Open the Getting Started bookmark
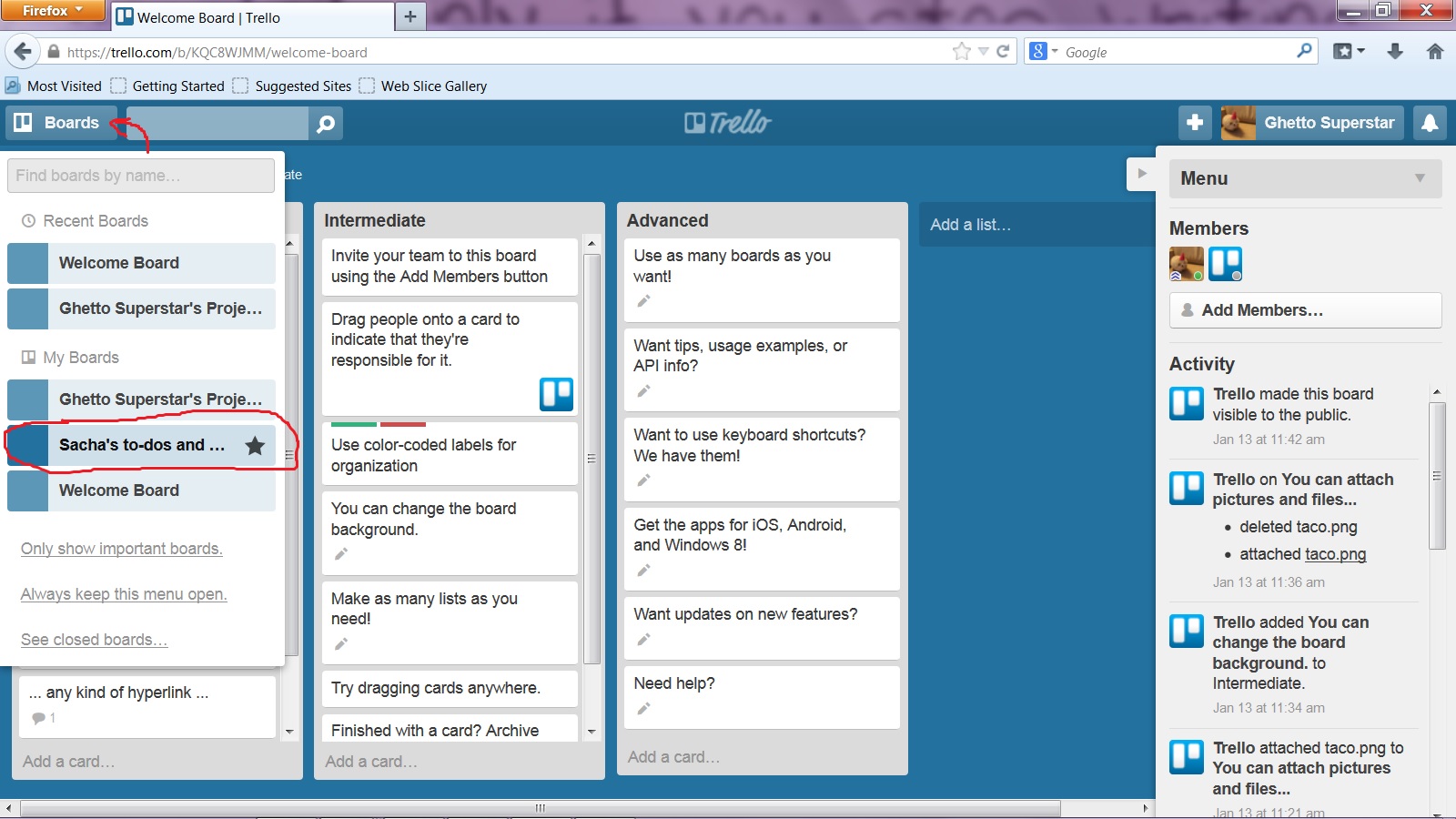The height and width of the screenshot is (819, 1456). 168,86
